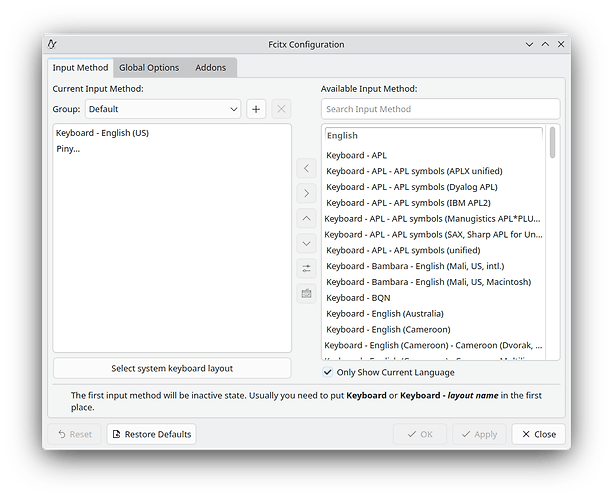613x500 pixels.
Task: Click the Search Input Method field
Action: point(441,109)
